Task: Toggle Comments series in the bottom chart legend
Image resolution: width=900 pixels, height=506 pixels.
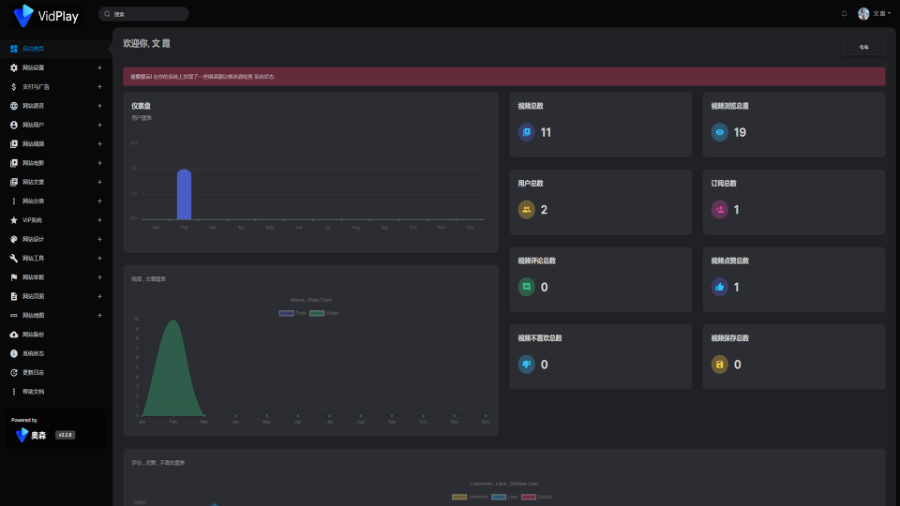Action: (x=459, y=496)
